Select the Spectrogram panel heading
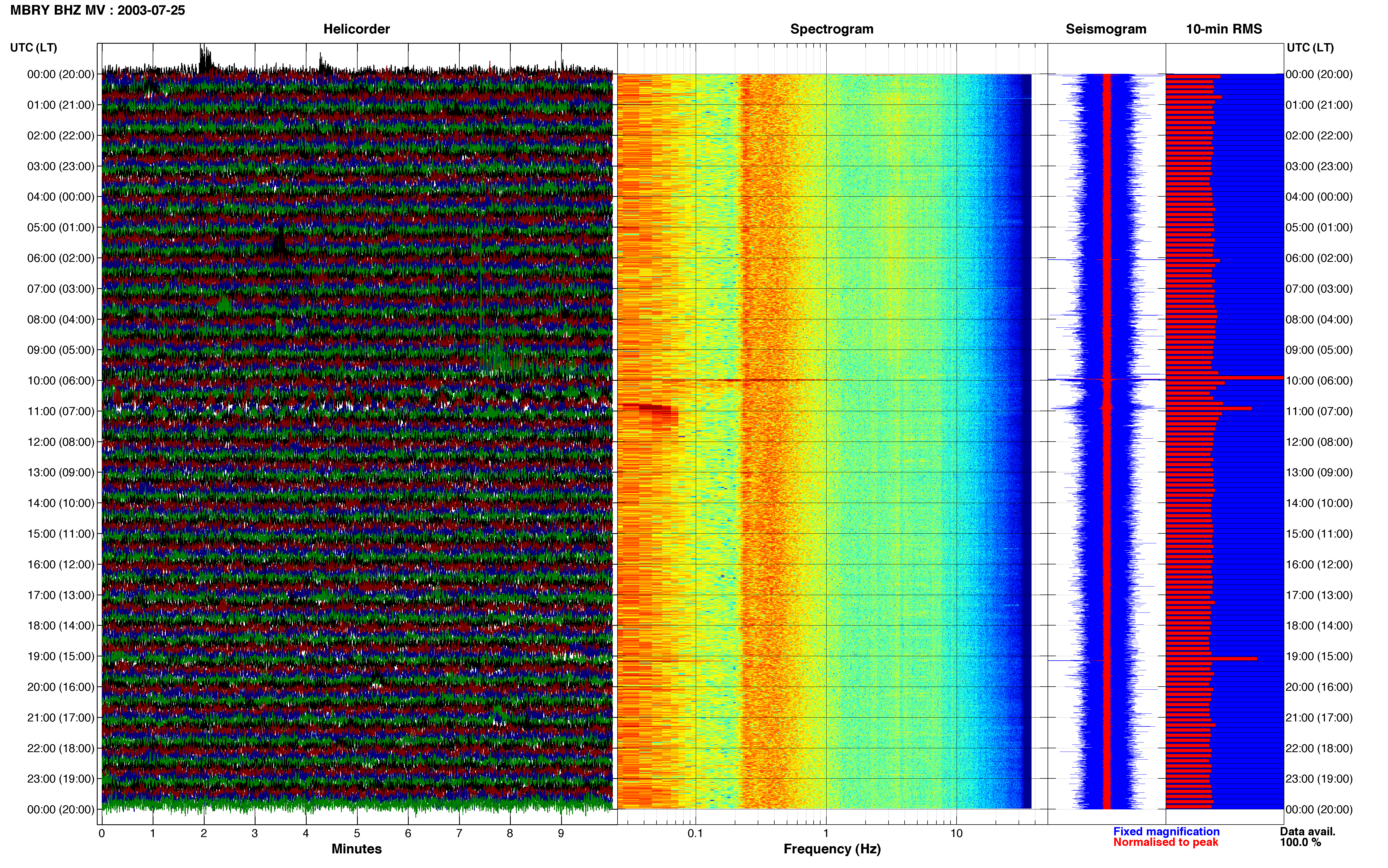1388x868 pixels. (832, 29)
